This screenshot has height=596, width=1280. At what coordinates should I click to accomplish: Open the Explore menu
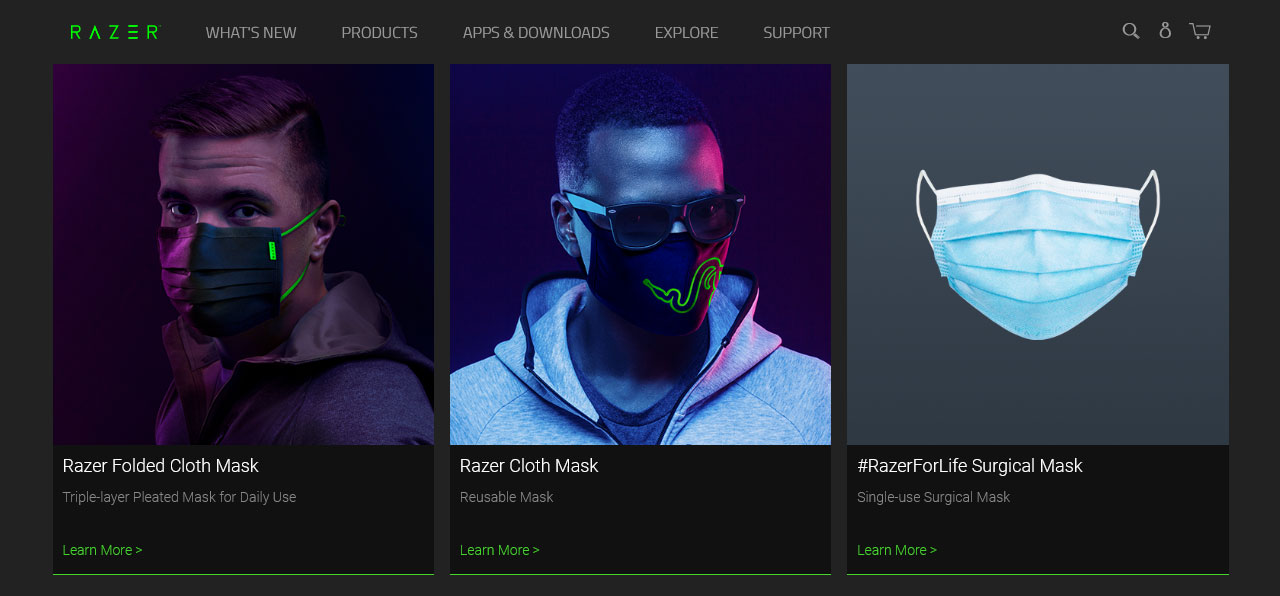click(686, 32)
